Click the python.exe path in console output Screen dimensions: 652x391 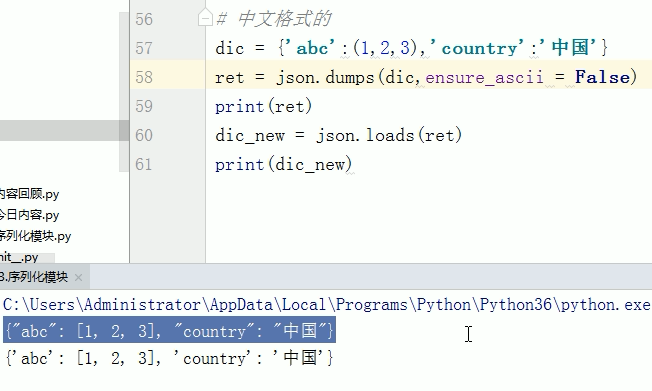(x=326, y=305)
